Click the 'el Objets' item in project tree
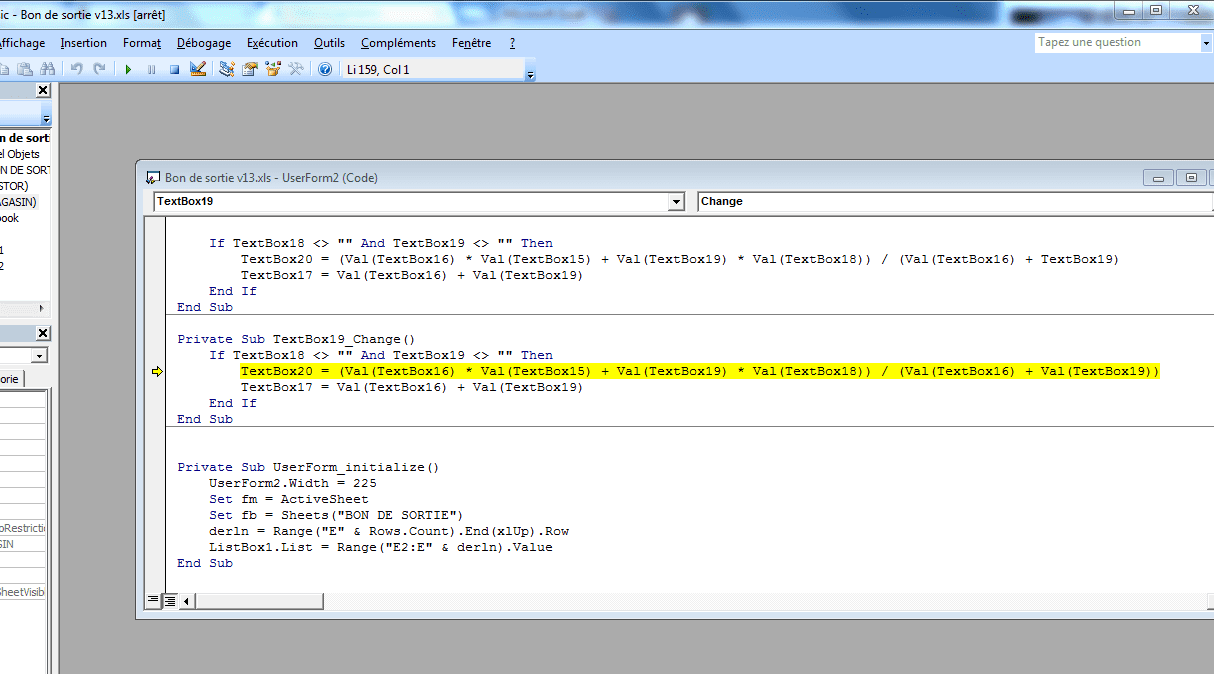The image size is (1214, 674). pos(20,154)
